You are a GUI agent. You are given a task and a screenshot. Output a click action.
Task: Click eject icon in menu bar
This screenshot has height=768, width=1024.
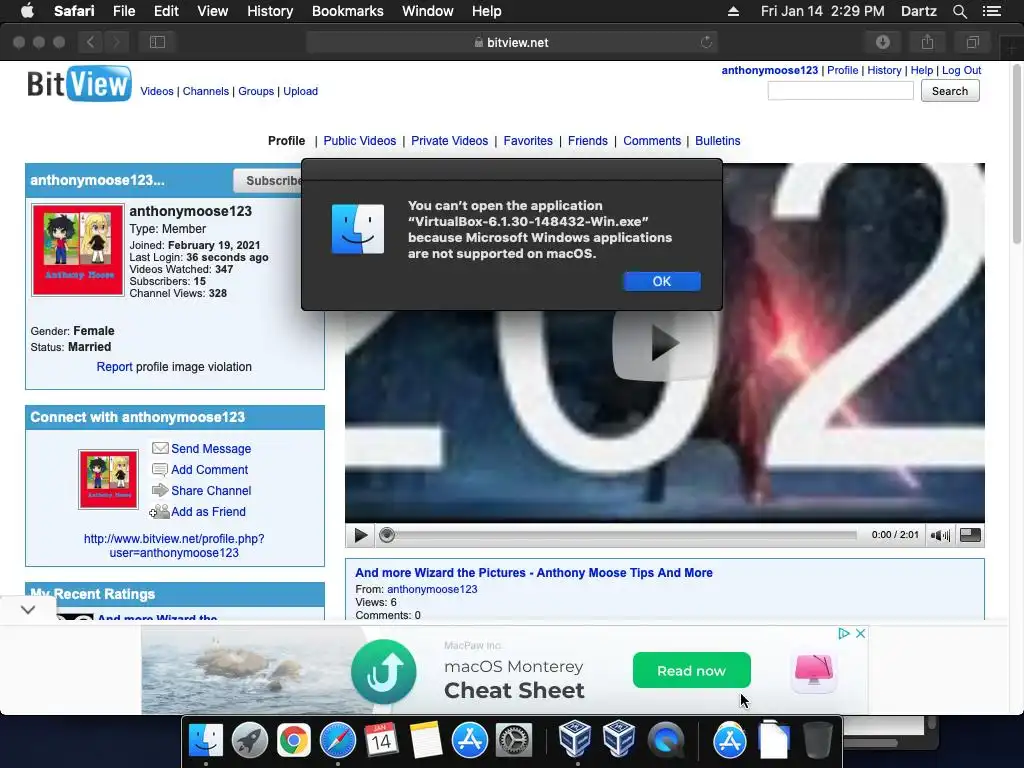[733, 11]
